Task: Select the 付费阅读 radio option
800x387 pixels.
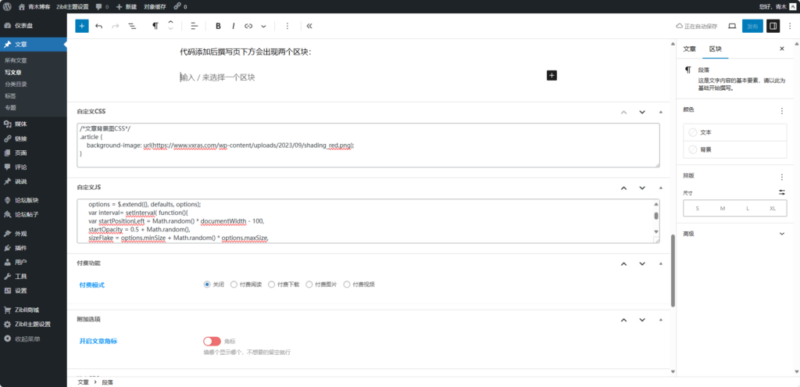Action: tap(234, 285)
